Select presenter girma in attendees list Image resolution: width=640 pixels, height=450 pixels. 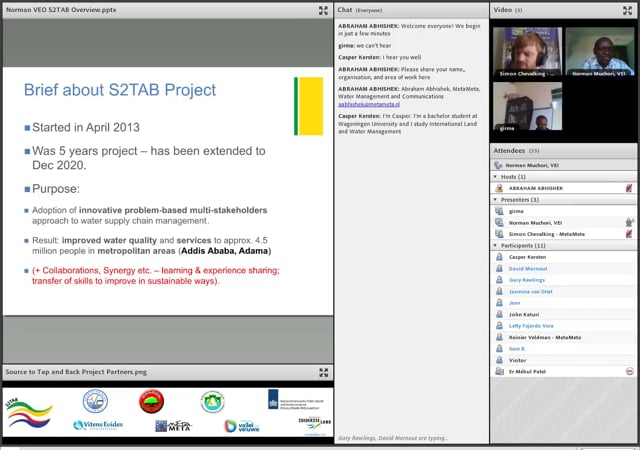(x=563, y=211)
